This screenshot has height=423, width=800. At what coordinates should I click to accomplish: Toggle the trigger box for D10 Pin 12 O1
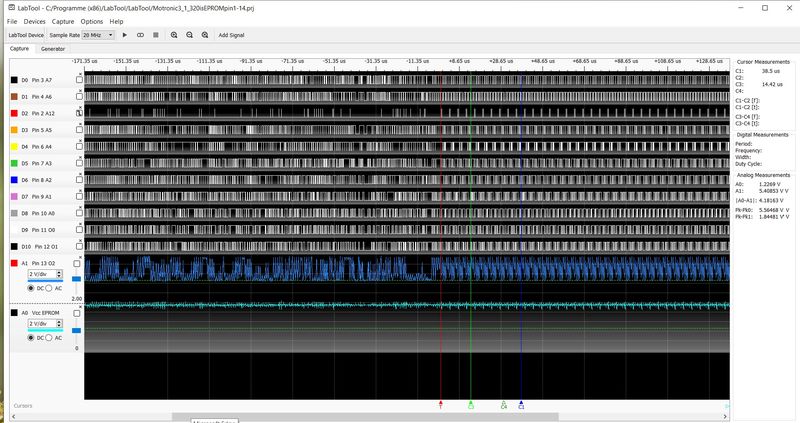click(x=79, y=246)
